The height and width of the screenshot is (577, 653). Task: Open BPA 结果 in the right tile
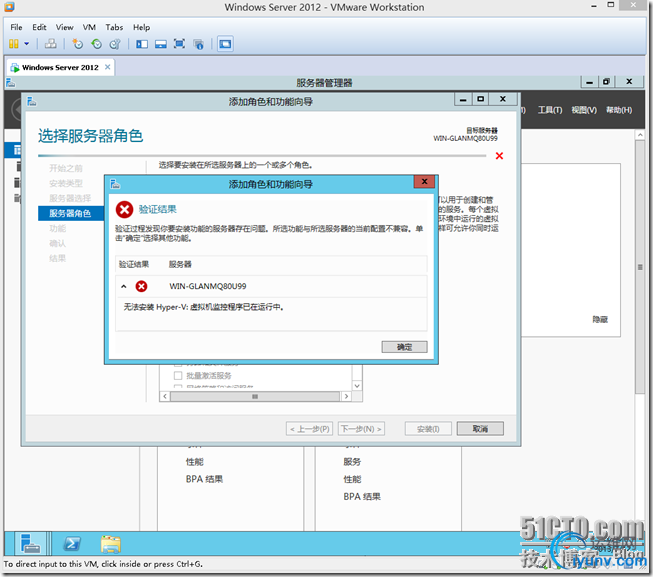(x=362, y=497)
